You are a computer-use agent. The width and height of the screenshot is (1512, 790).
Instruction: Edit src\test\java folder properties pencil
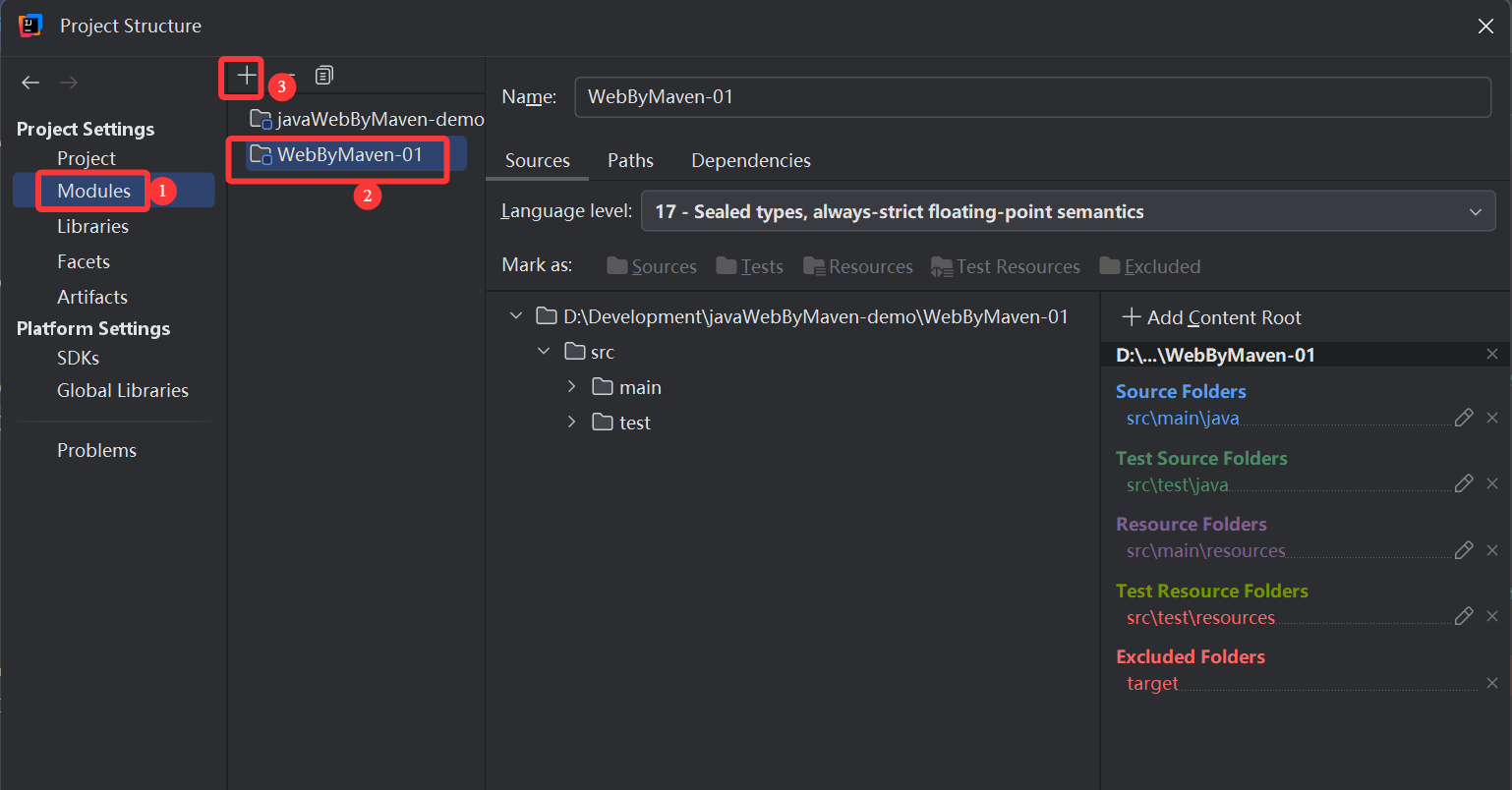pos(1464,483)
